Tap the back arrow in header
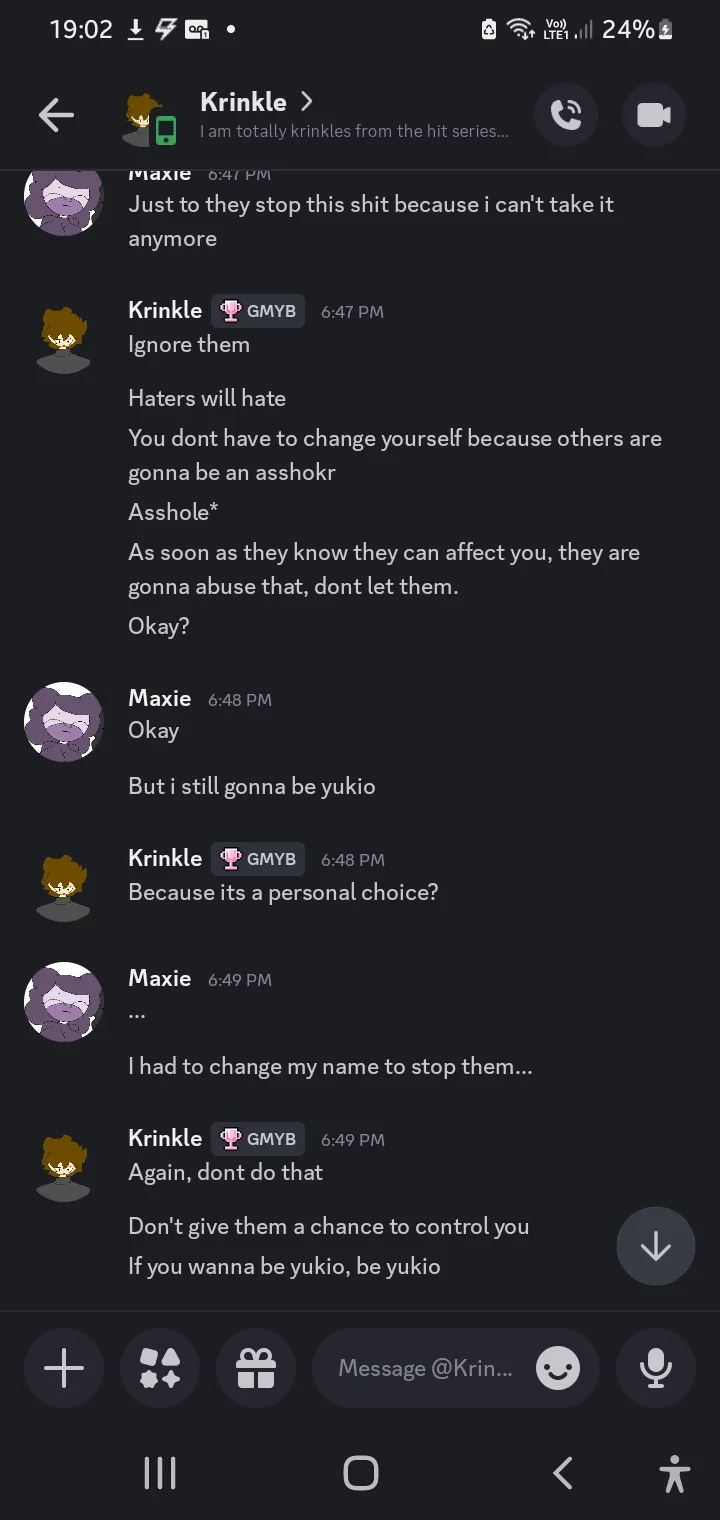 point(56,116)
